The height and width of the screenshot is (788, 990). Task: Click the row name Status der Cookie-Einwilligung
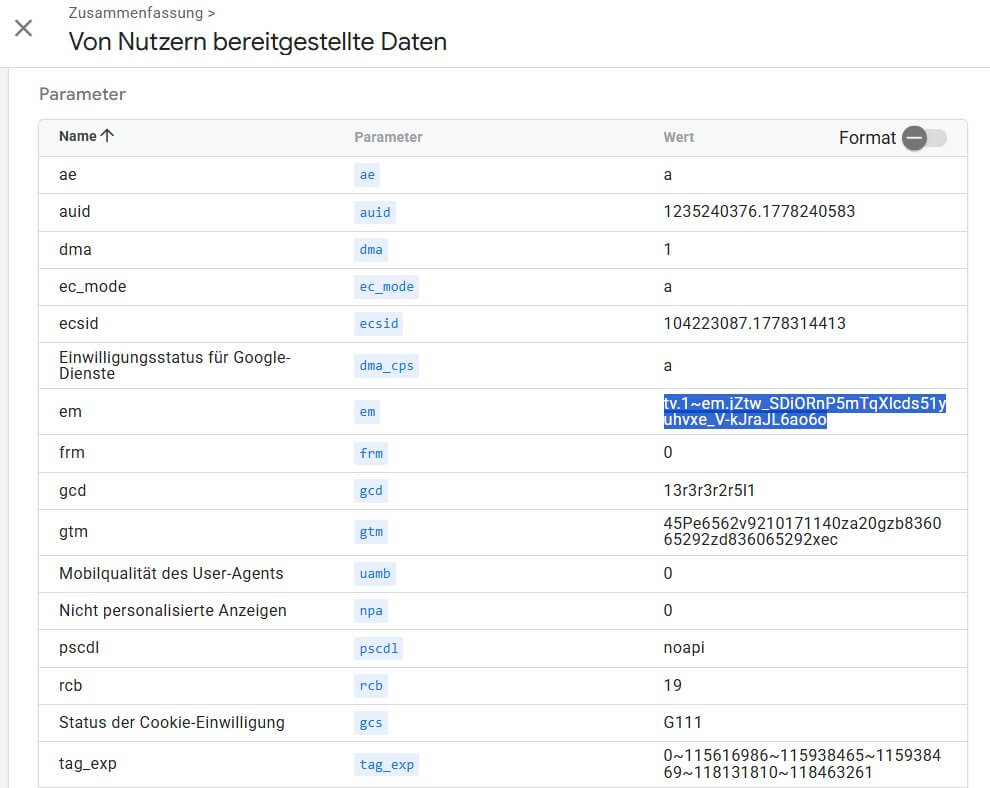[x=172, y=722]
